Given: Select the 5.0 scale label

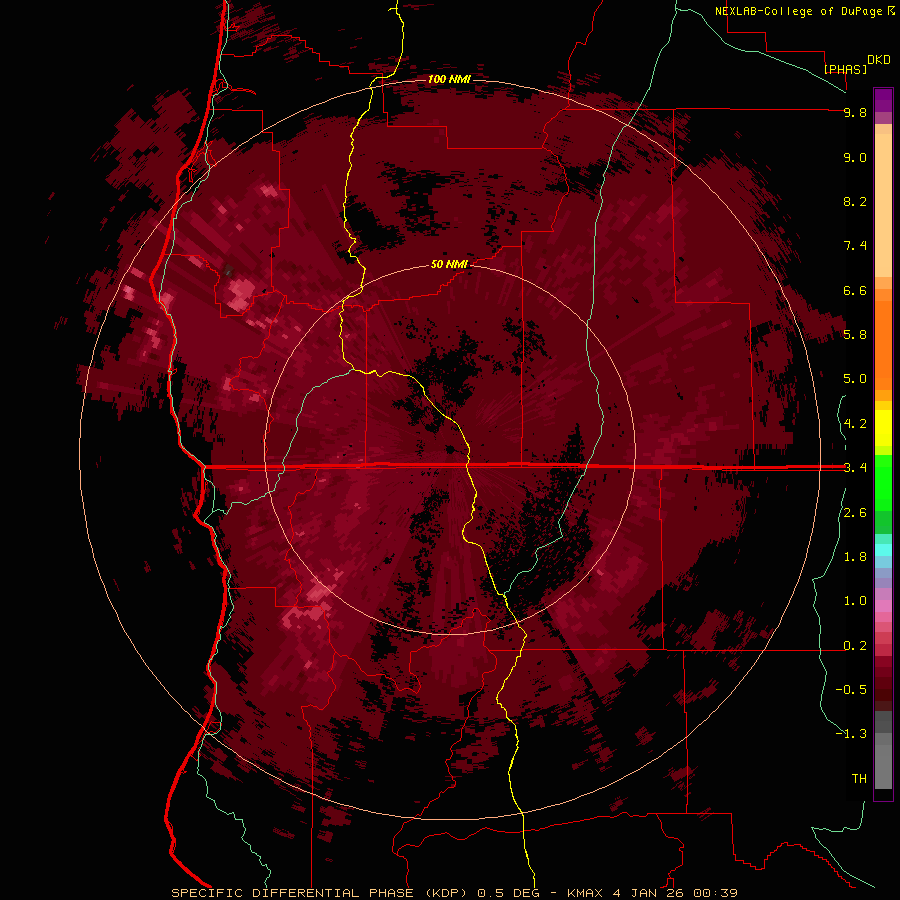Looking at the screenshot, I should pos(855,379).
